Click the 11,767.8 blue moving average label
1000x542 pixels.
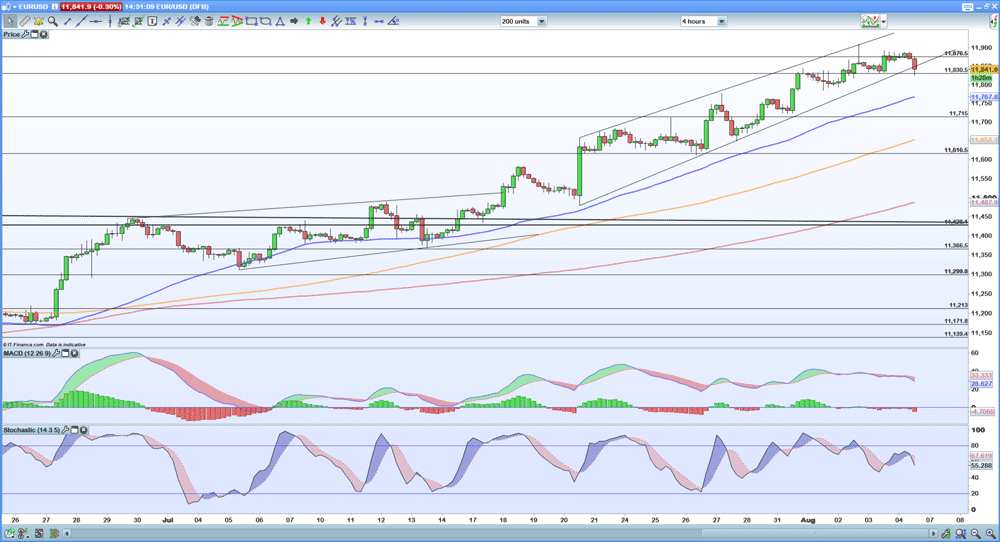pyautogui.click(x=984, y=98)
